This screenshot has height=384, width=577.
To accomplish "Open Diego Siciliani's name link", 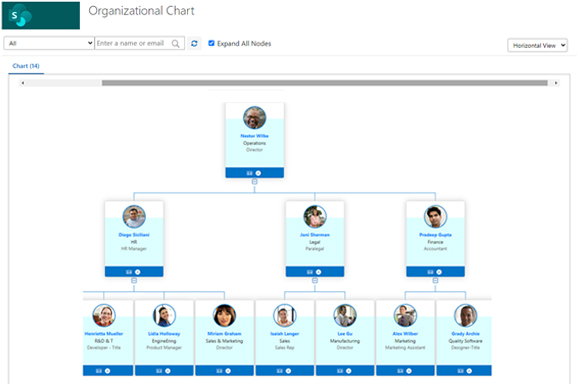I will (134, 235).
